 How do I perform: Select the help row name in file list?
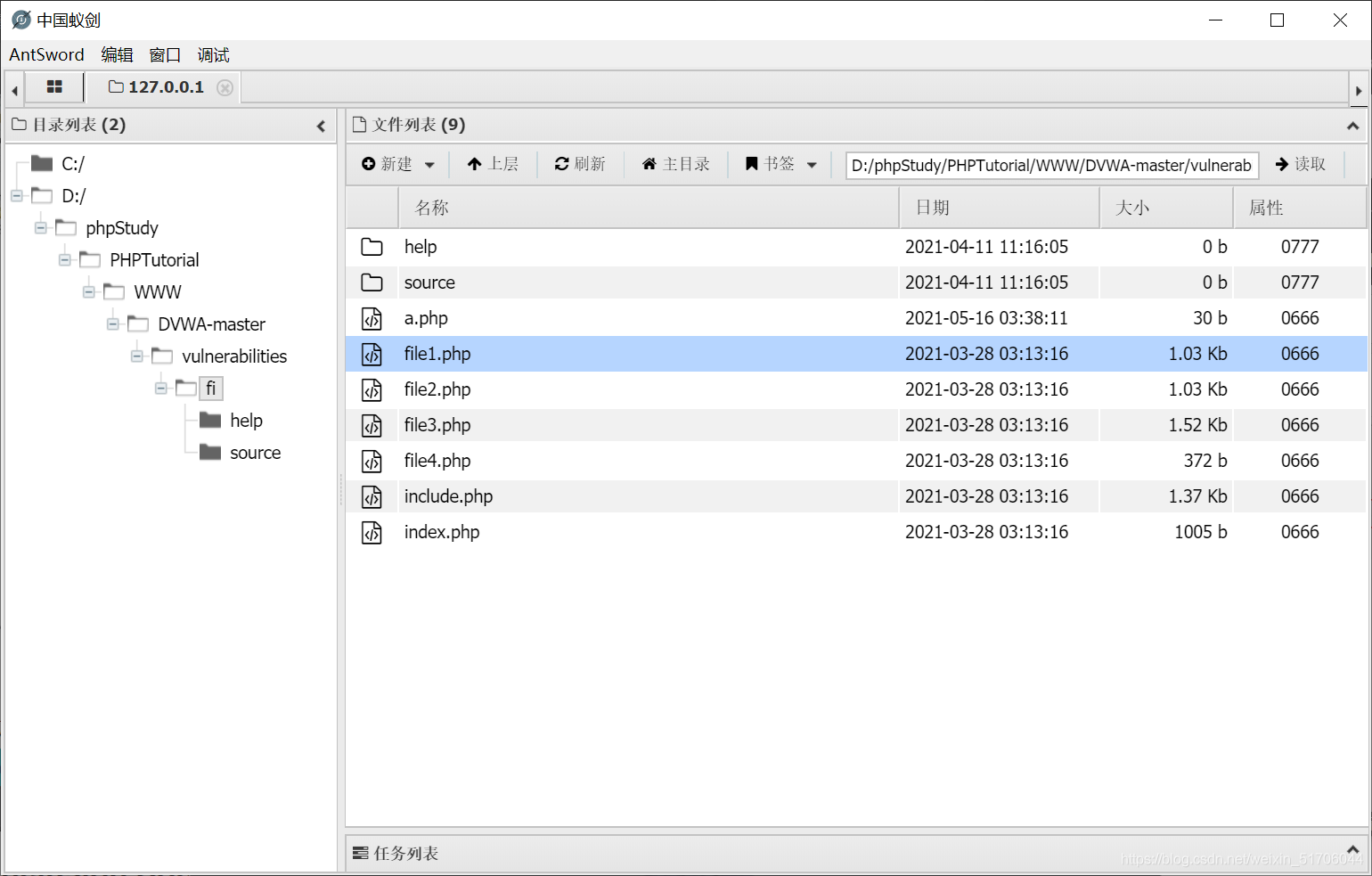(421, 247)
